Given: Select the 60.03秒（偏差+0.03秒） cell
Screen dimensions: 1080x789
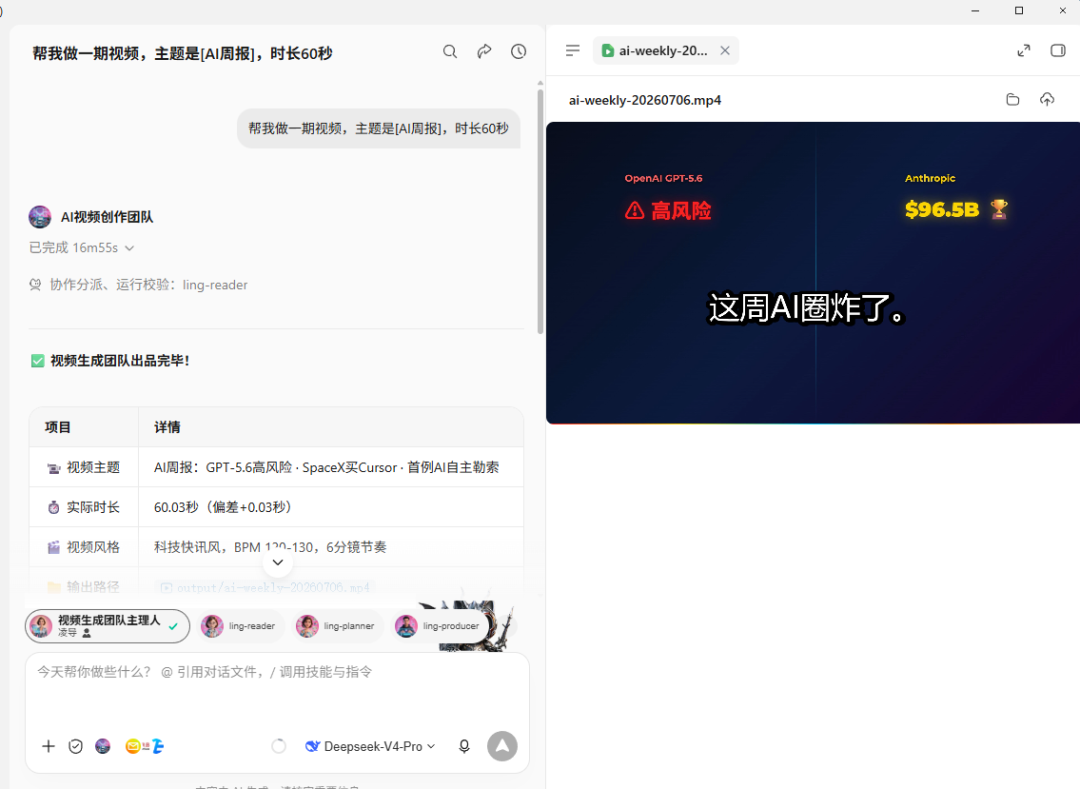Looking at the screenshot, I should coord(331,507).
